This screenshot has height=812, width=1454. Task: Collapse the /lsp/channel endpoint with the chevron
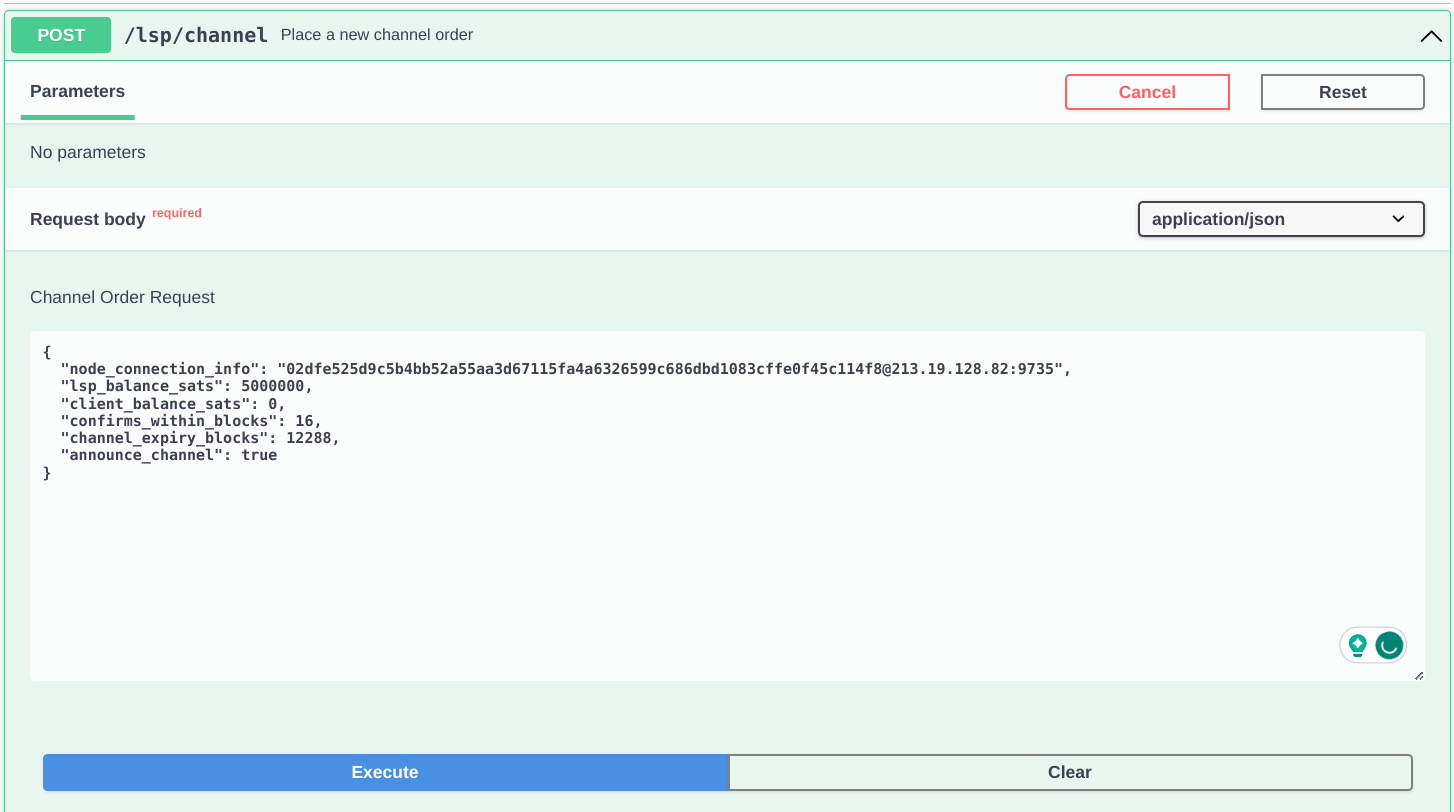coord(1431,36)
